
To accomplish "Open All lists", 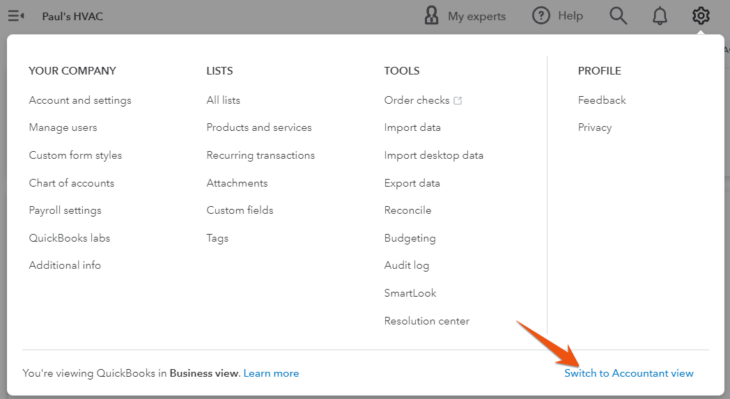I will click(223, 100).
